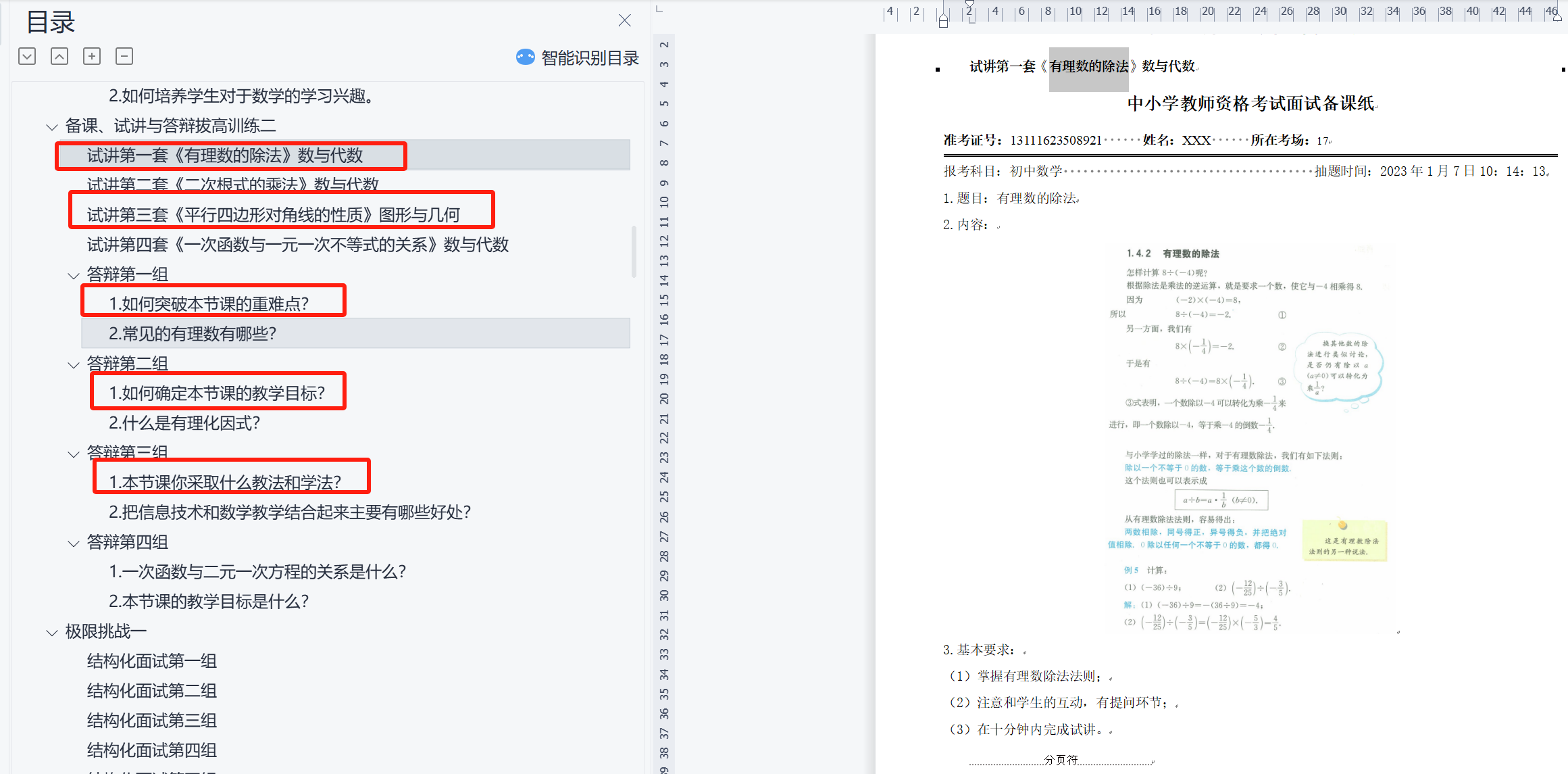The image size is (1568, 774).
Task: Select 试讲第三套《平行四边形对角线的性质》 entry
Action: pos(273,215)
